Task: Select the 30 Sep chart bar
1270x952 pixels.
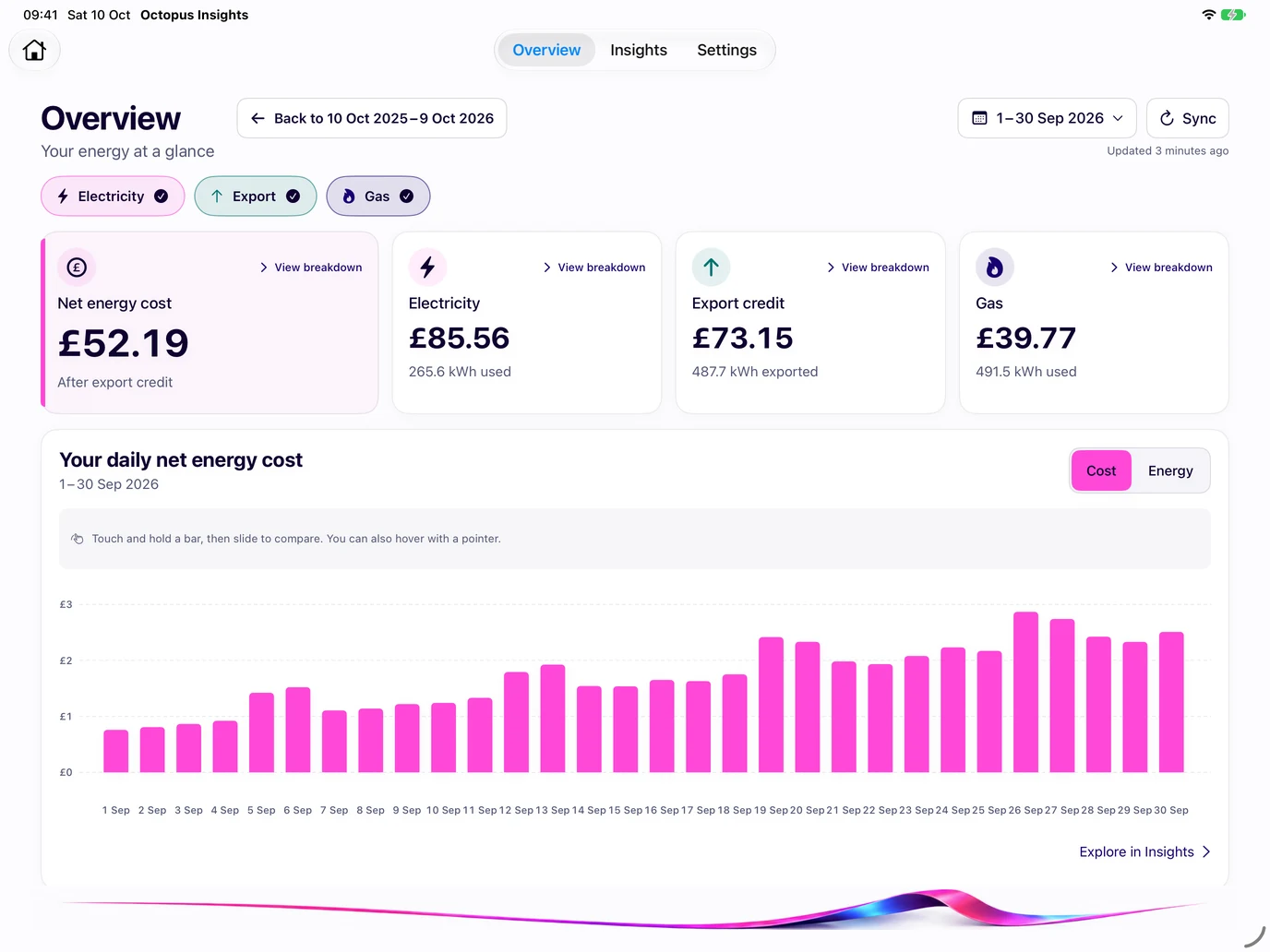Action: 1171,702
